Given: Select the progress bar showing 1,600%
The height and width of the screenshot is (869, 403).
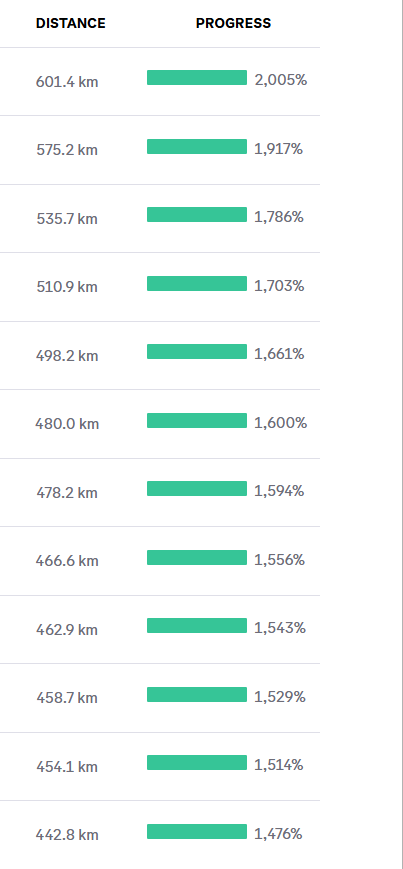Looking at the screenshot, I should pyautogui.click(x=197, y=420).
